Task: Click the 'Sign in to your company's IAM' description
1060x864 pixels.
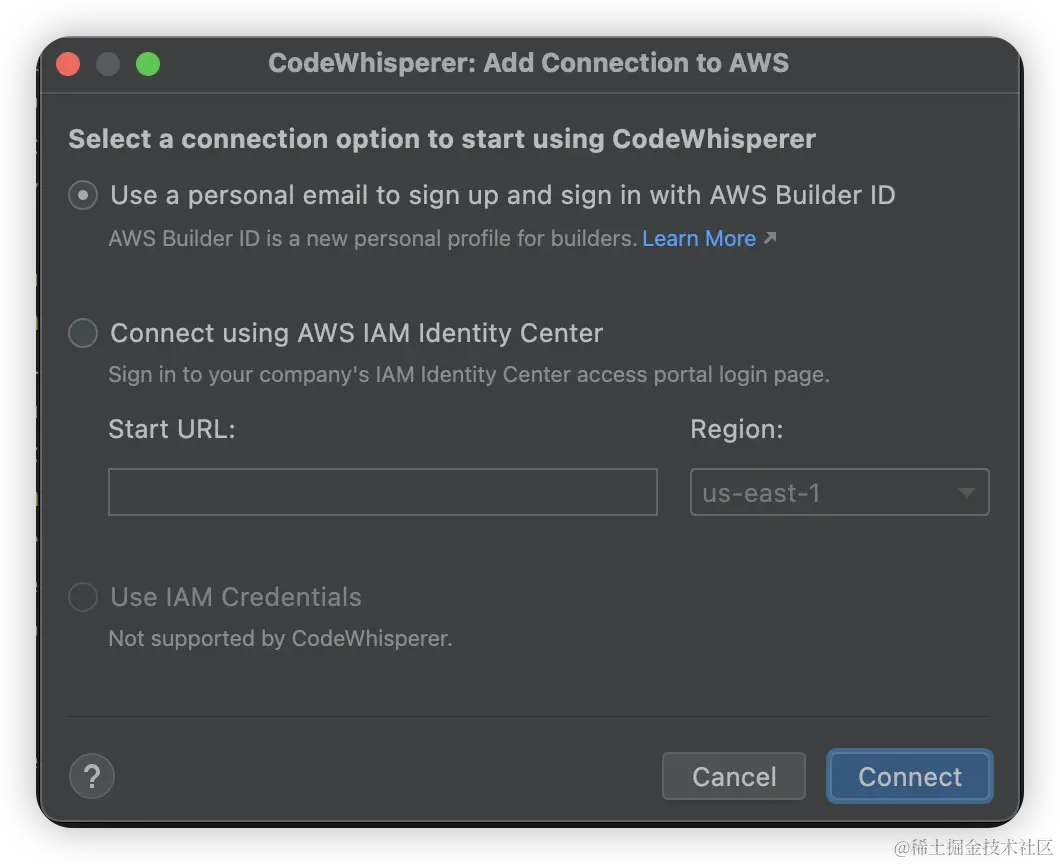Action: pos(469,375)
